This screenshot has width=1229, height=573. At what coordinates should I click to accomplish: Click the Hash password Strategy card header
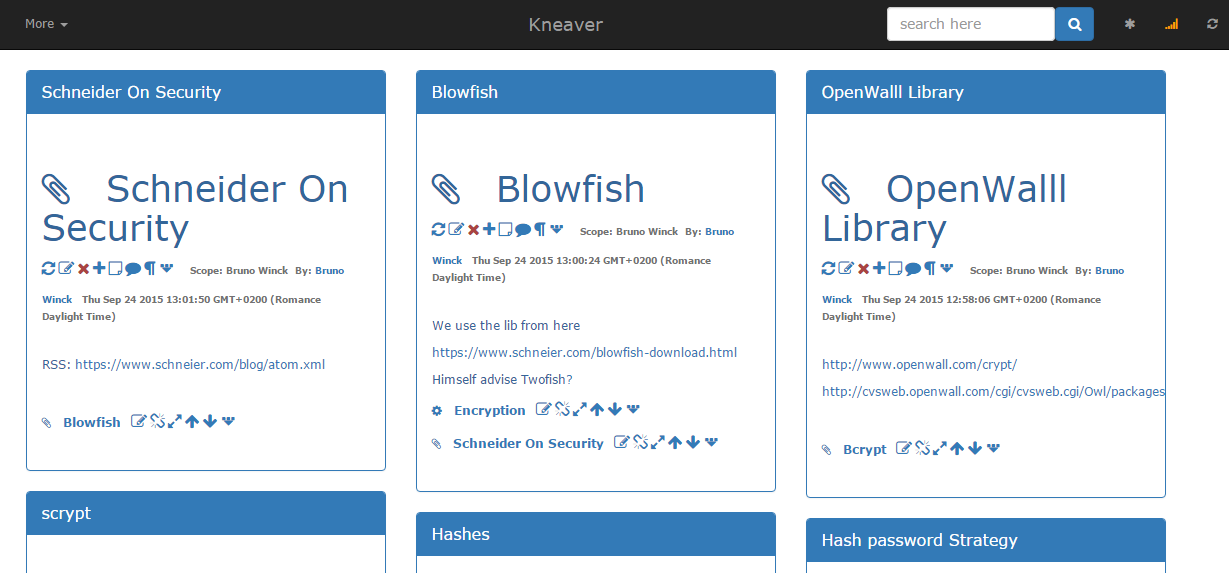click(986, 540)
